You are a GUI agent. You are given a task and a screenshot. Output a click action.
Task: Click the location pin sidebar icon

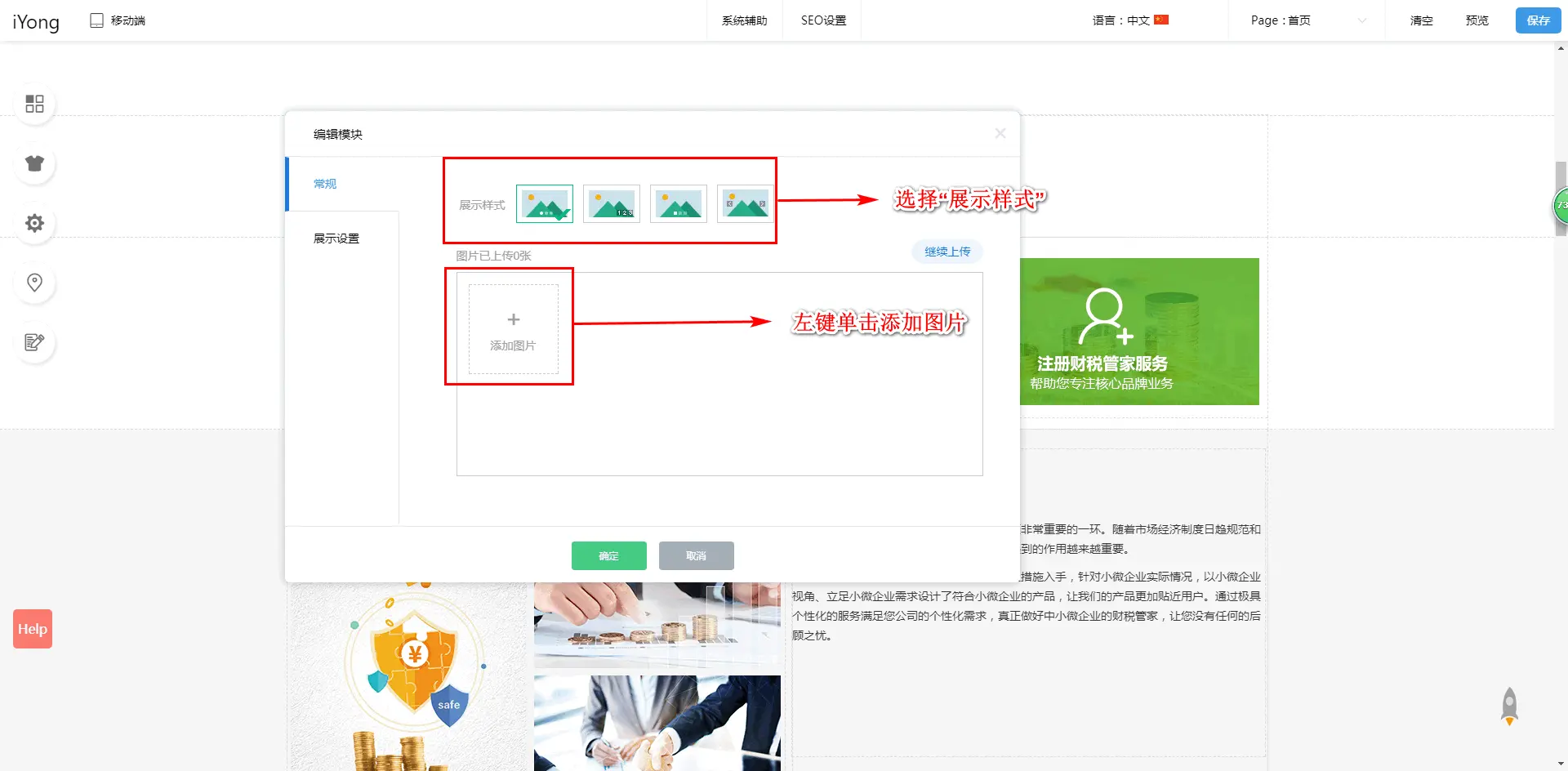click(34, 283)
